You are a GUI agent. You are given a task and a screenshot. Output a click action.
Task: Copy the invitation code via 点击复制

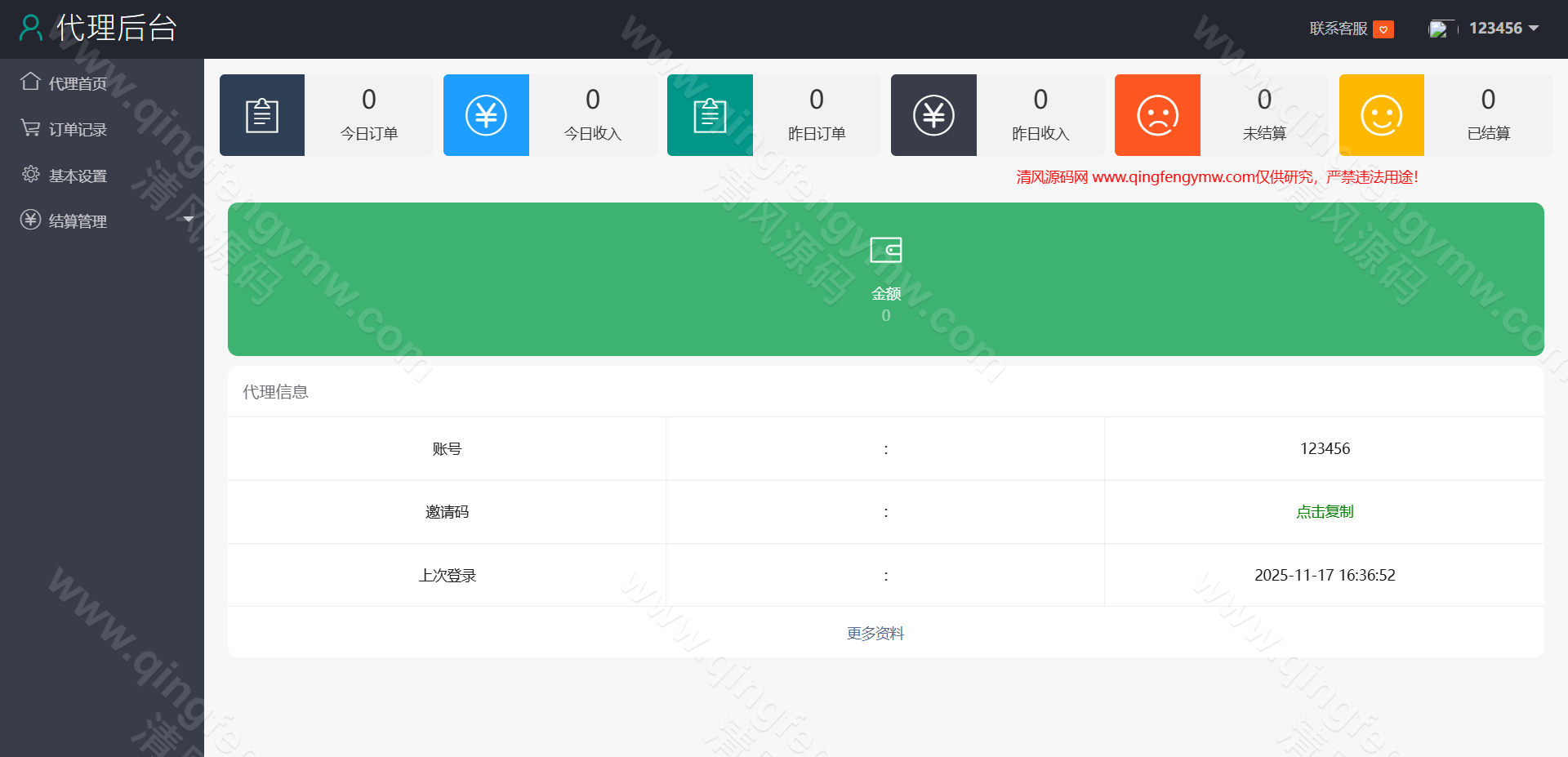click(1325, 511)
